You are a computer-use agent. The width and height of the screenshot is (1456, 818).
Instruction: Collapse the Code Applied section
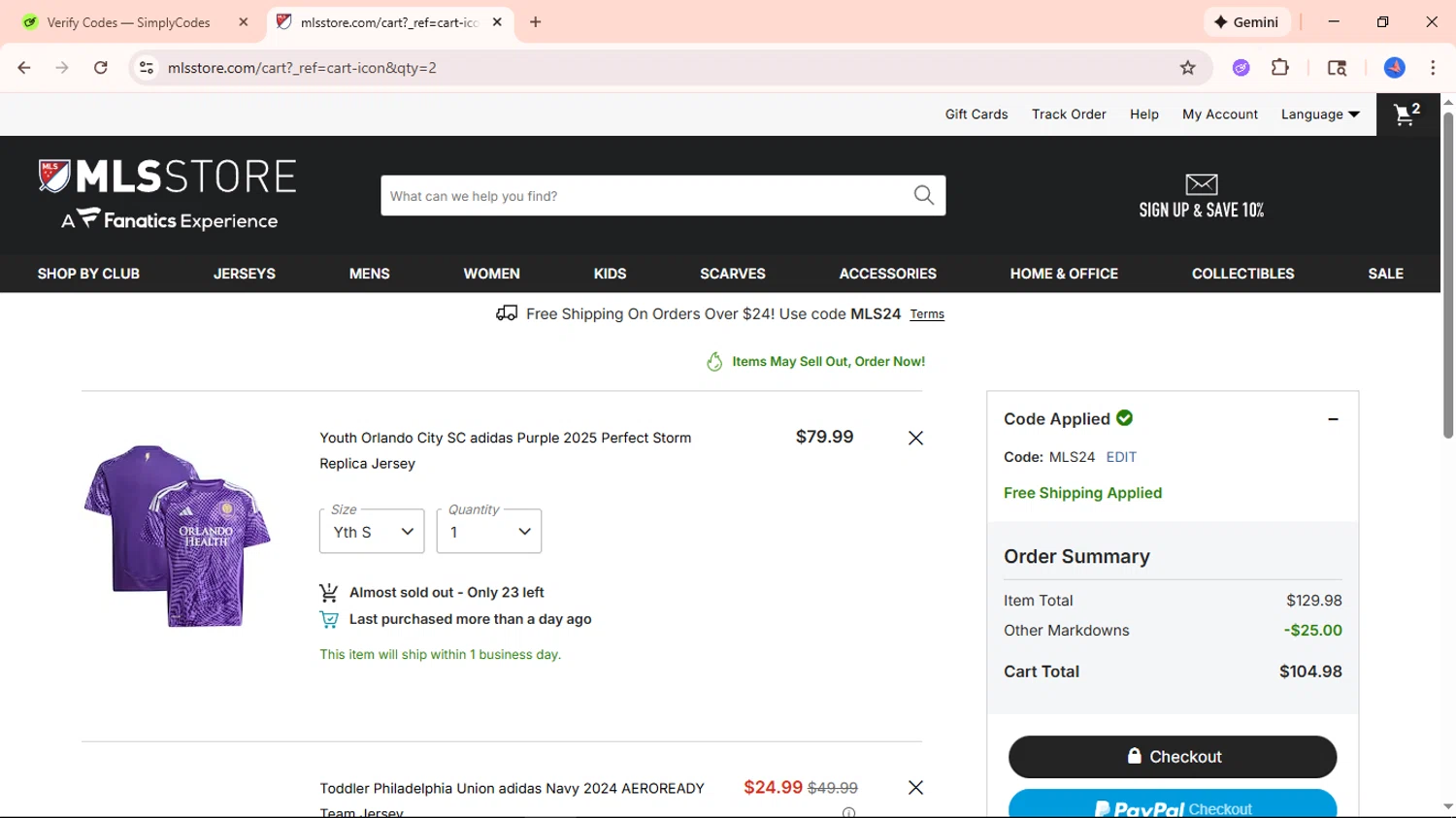[x=1333, y=419]
